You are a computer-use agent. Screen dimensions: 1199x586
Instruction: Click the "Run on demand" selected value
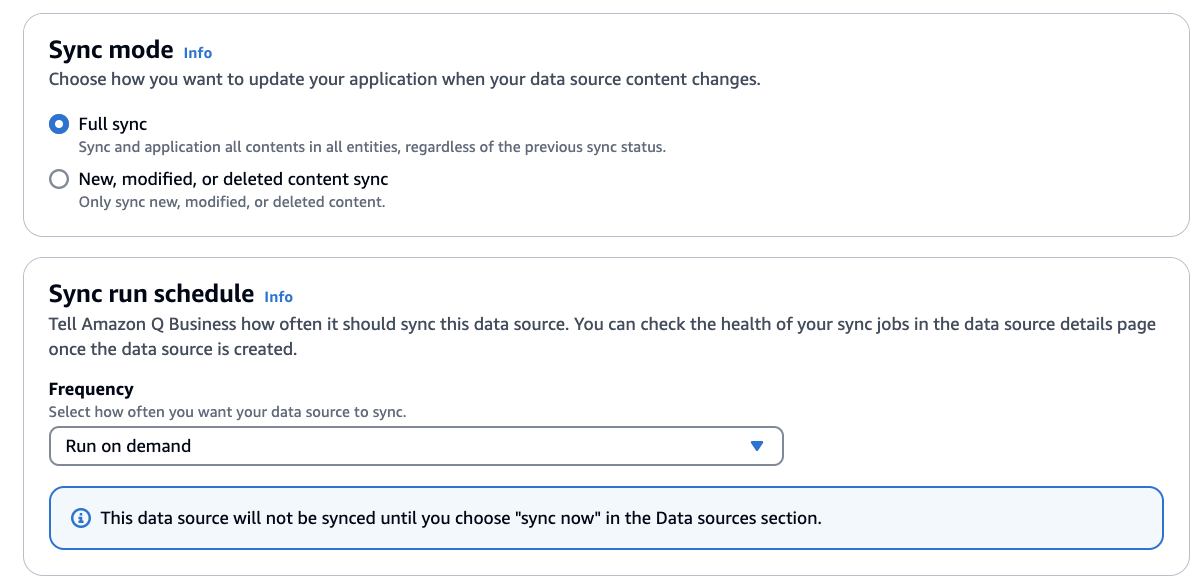click(128, 446)
